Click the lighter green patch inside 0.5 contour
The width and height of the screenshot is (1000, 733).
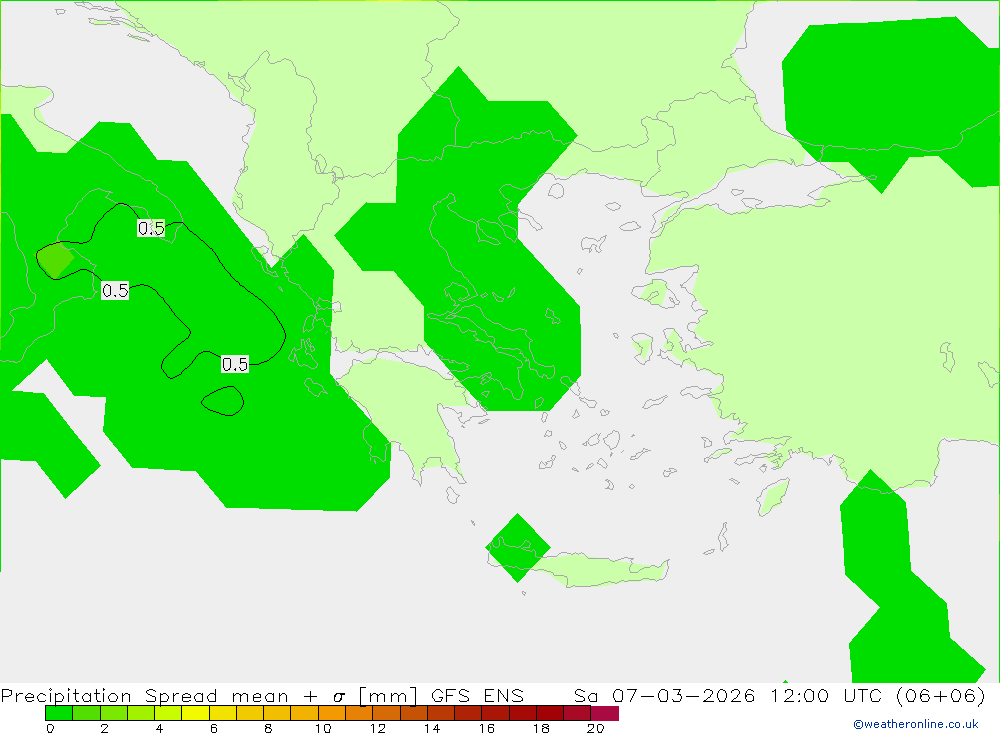tap(55, 260)
